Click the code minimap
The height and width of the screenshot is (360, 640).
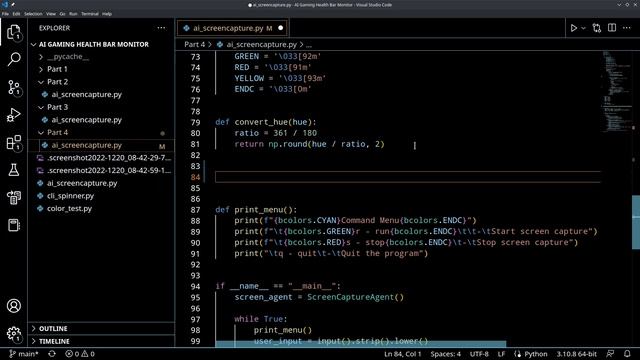point(616,92)
